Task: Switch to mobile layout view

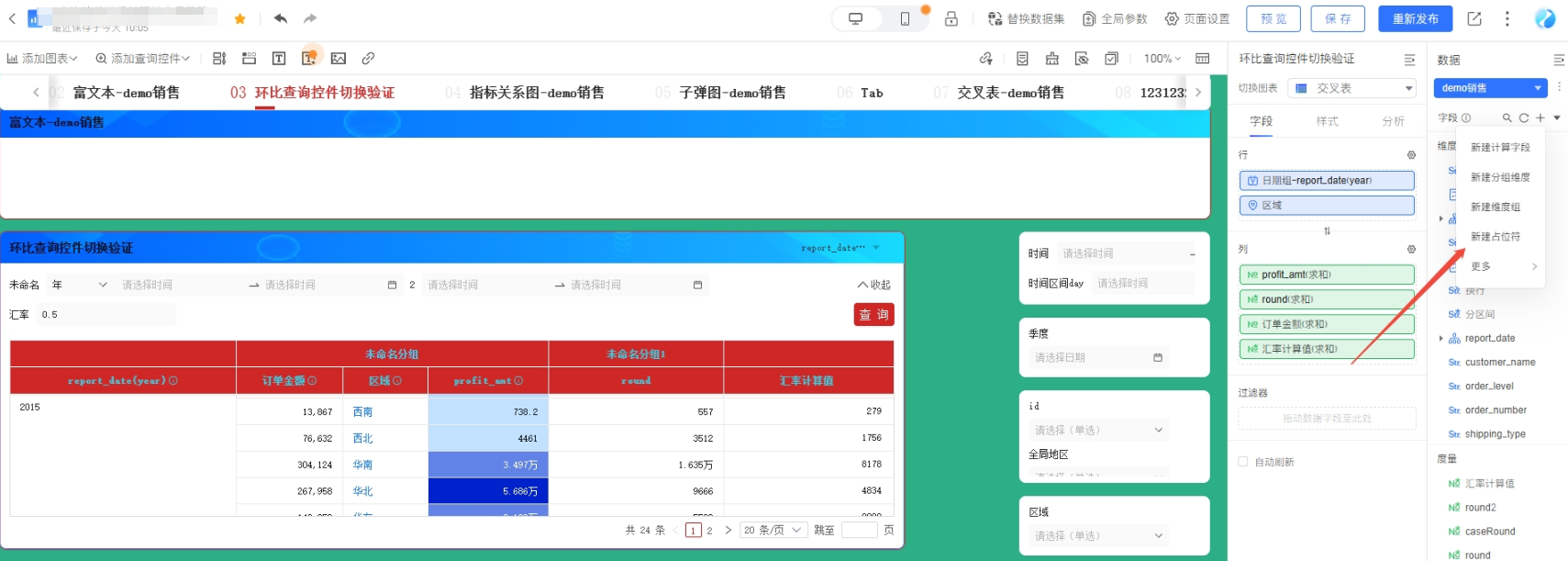Action: (905, 19)
